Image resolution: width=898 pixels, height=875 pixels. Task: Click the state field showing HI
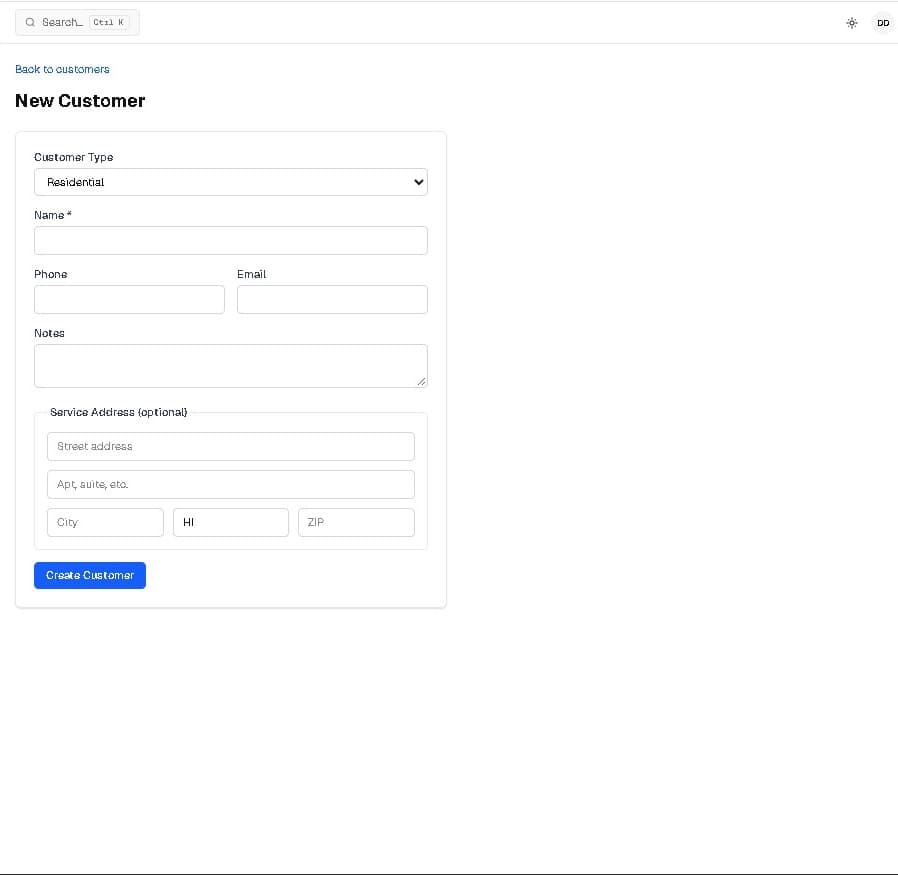(231, 522)
